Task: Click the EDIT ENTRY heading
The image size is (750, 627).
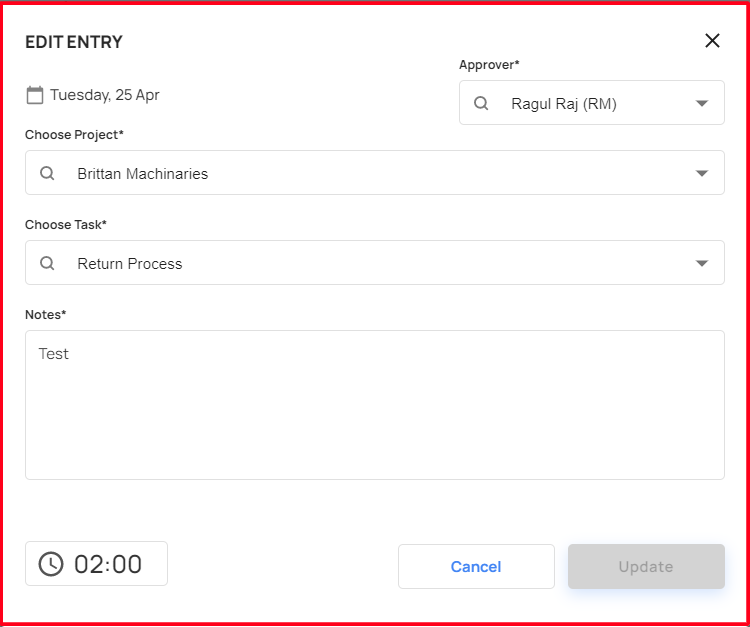Action: tap(74, 42)
